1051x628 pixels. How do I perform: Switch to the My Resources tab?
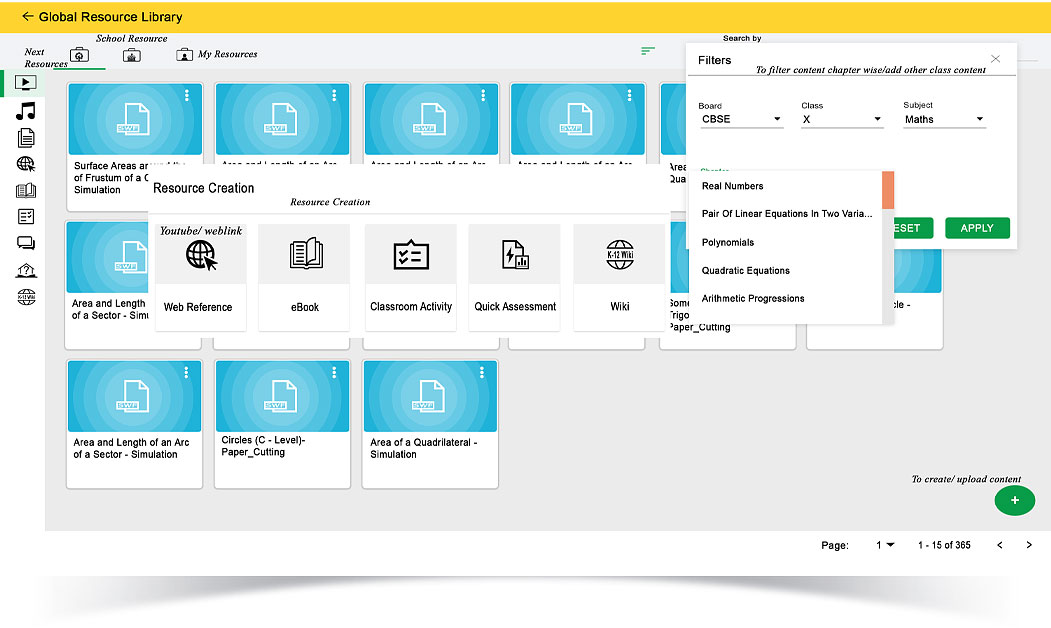pyautogui.click(x=217, y=54)
